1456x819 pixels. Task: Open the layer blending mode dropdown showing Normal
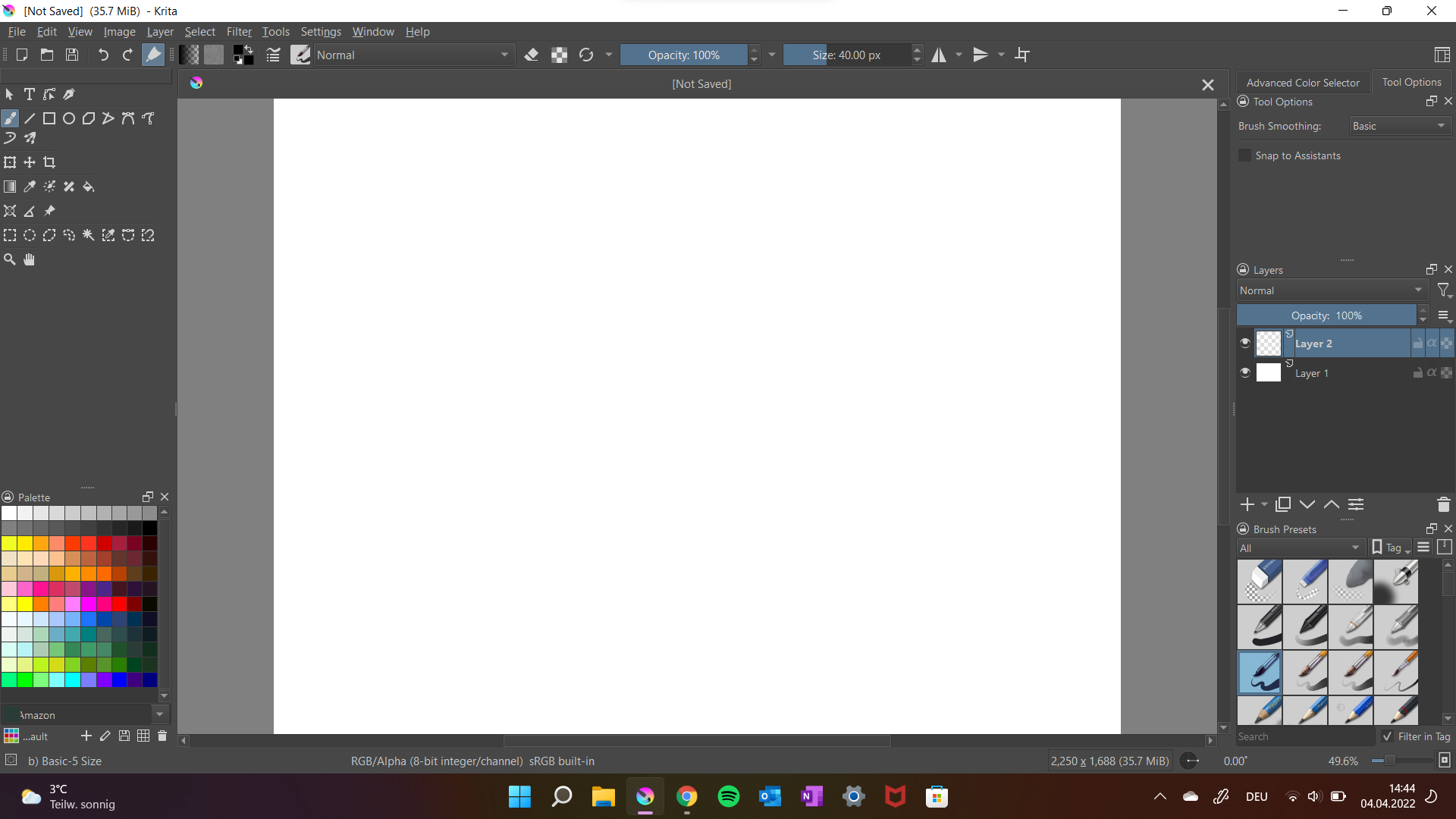[x=1331, y=290]
